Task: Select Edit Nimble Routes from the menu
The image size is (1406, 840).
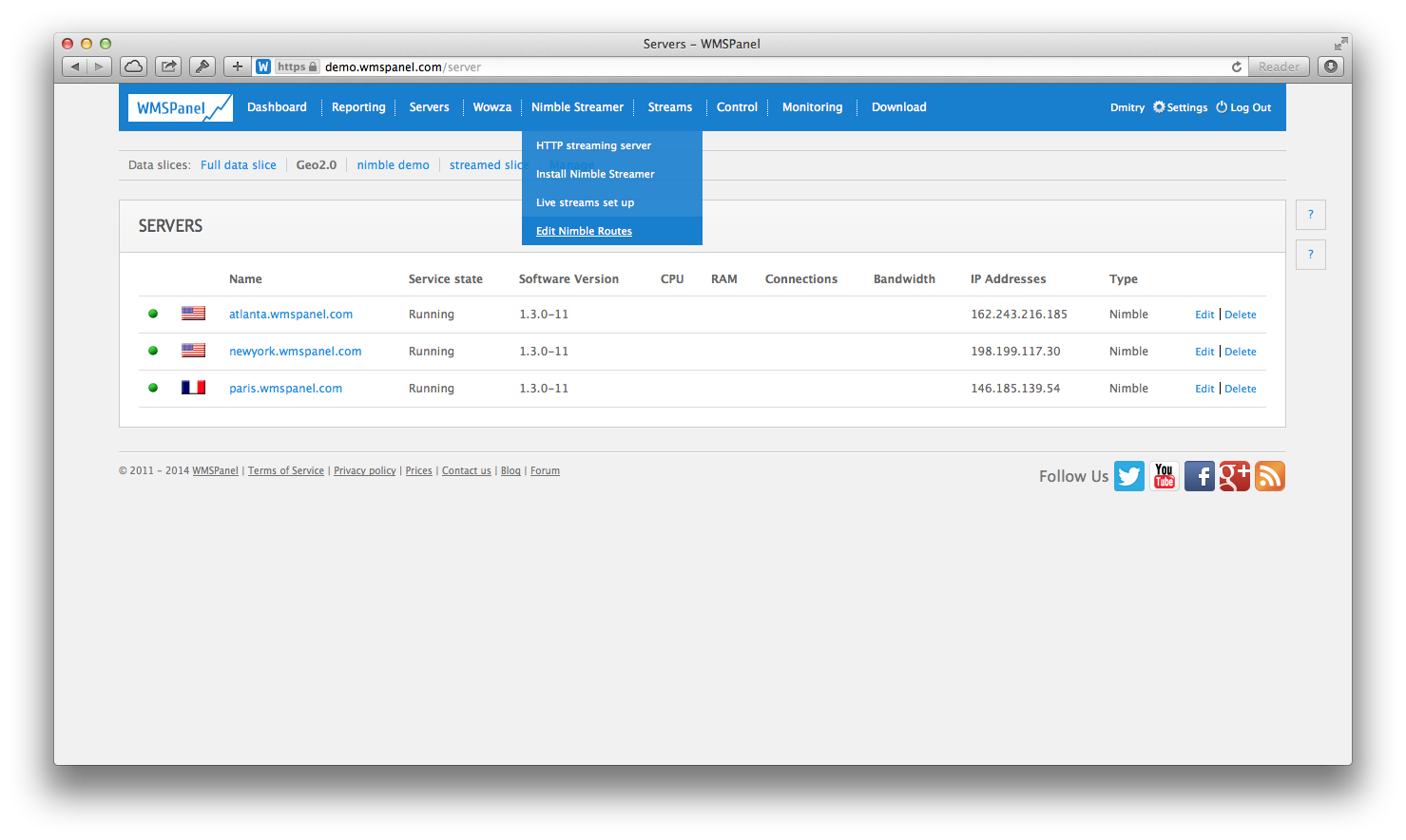Action: point(584,231)
